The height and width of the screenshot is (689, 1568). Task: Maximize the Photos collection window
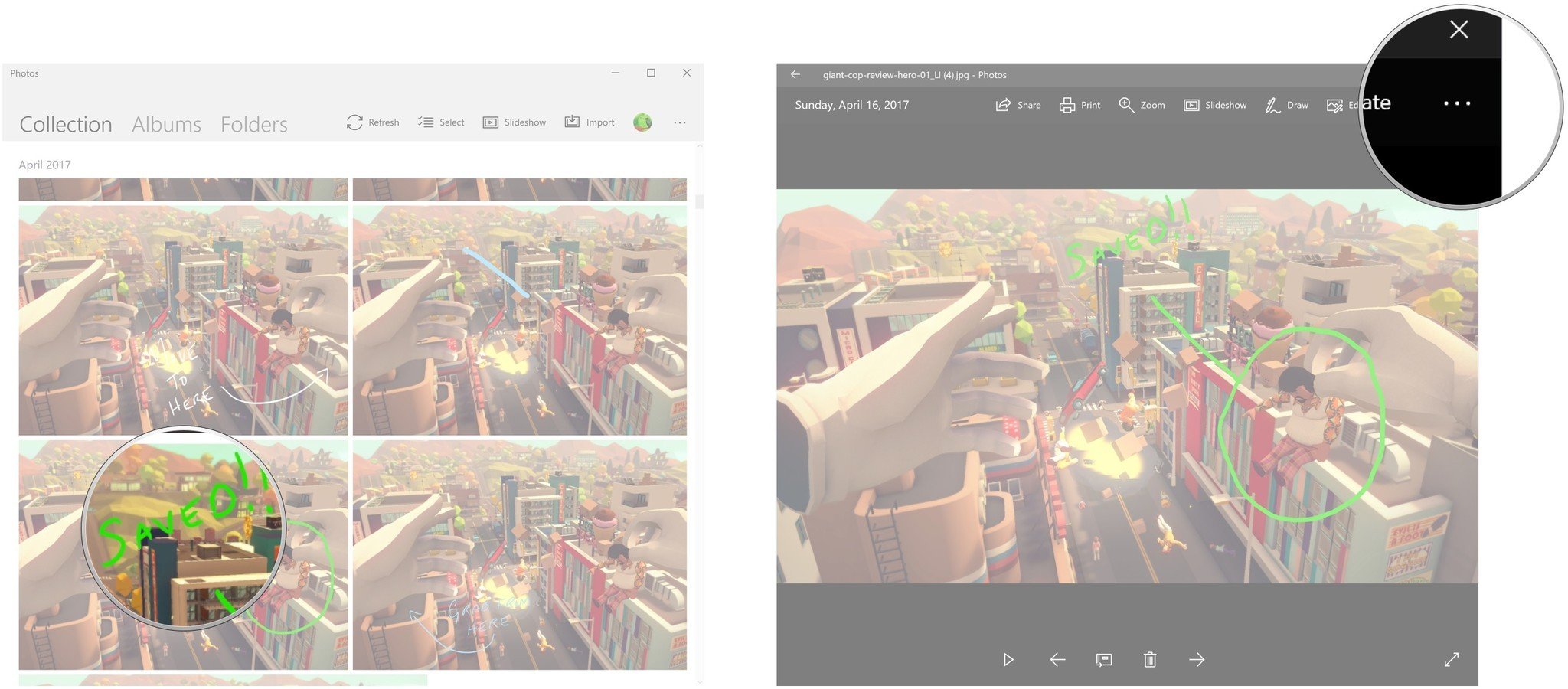click(651, 73)
